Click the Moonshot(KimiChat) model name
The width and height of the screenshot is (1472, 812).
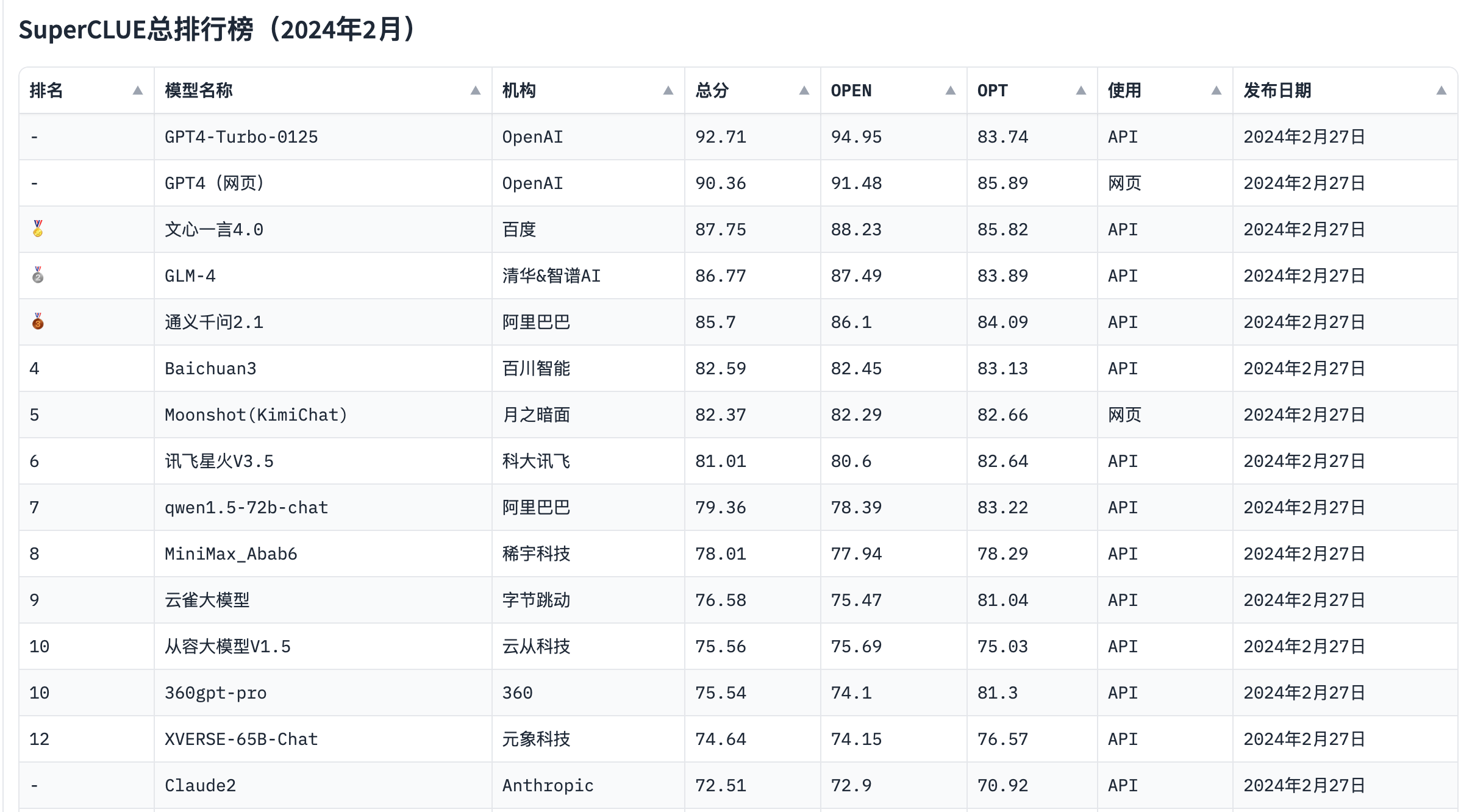tap(256, 415)
